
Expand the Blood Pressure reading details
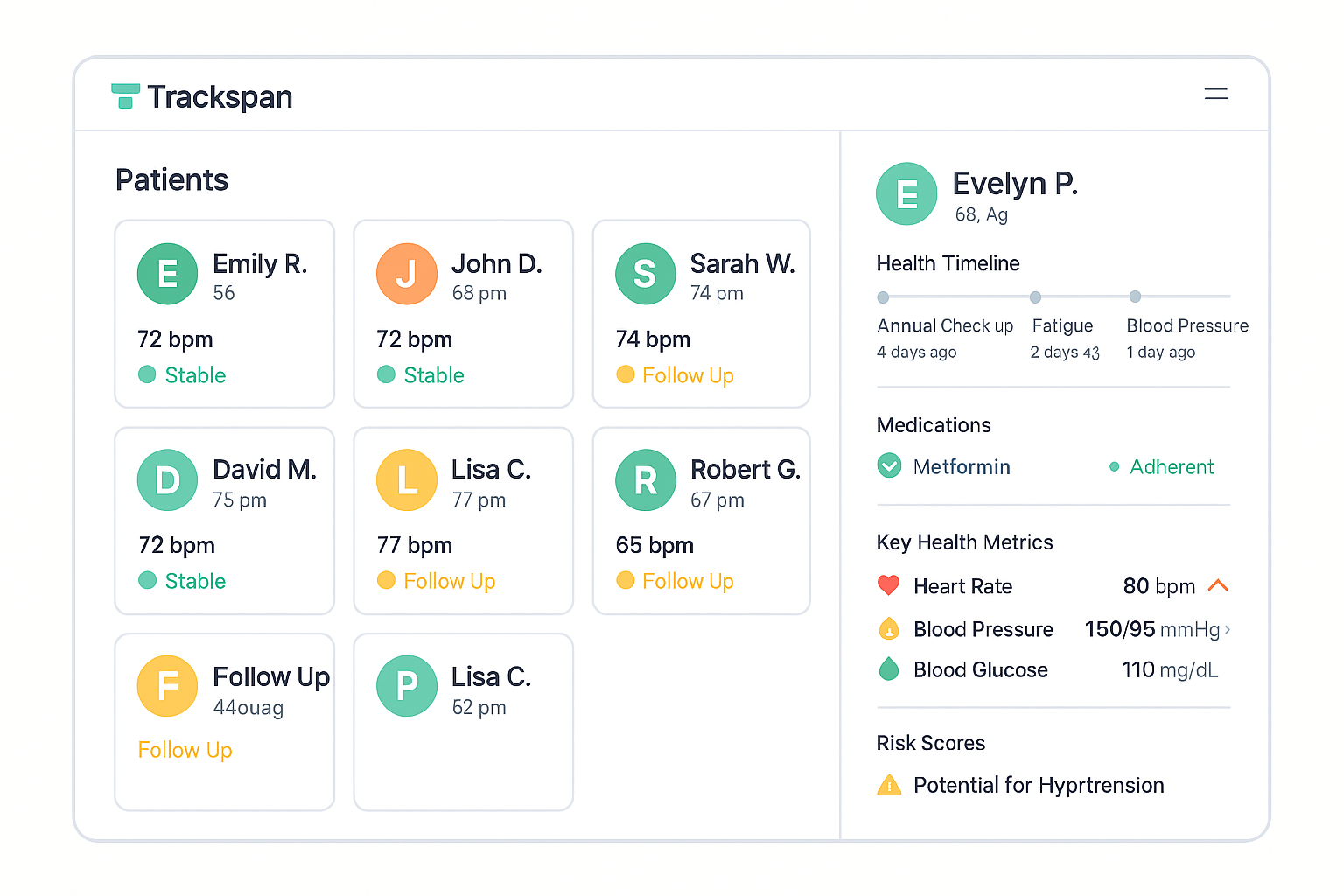[1230, 629]
